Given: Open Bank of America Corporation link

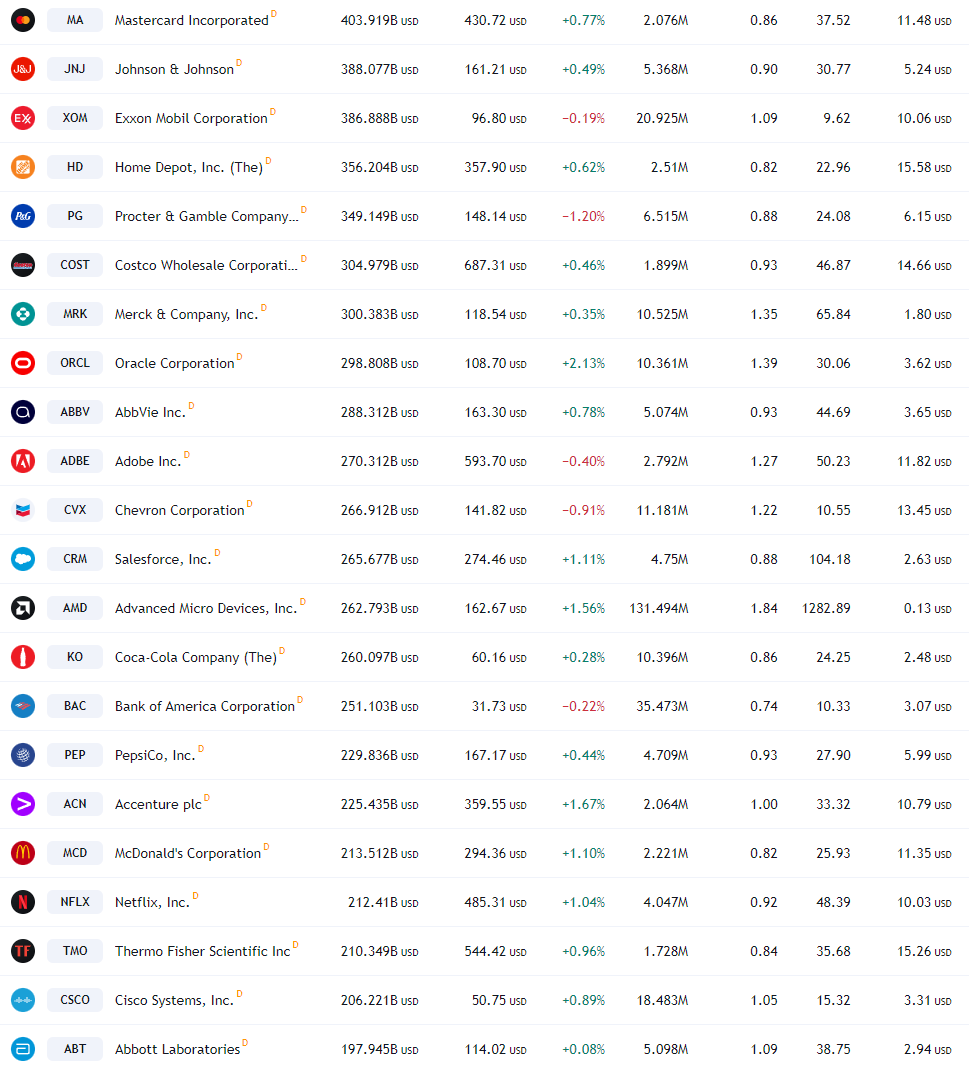Looking at the screenshot, I should click(x=204, y=706).
